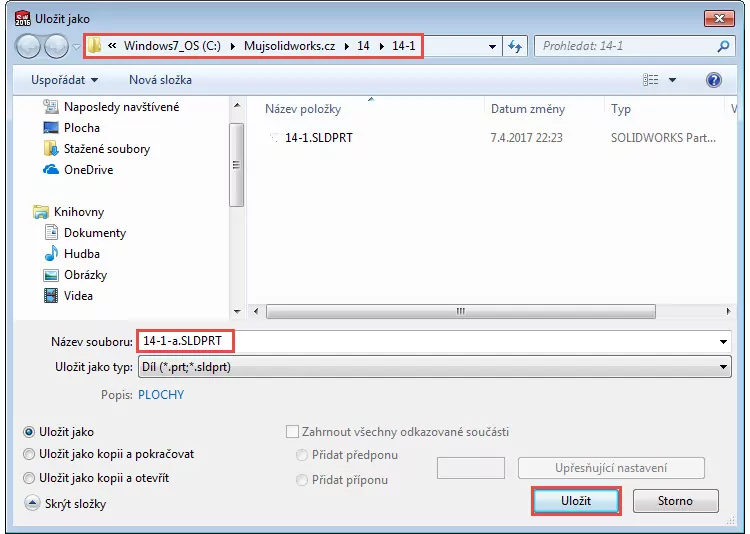Click the folder icon in address bar
Screen dimensions: 750x534
(95, 46)
